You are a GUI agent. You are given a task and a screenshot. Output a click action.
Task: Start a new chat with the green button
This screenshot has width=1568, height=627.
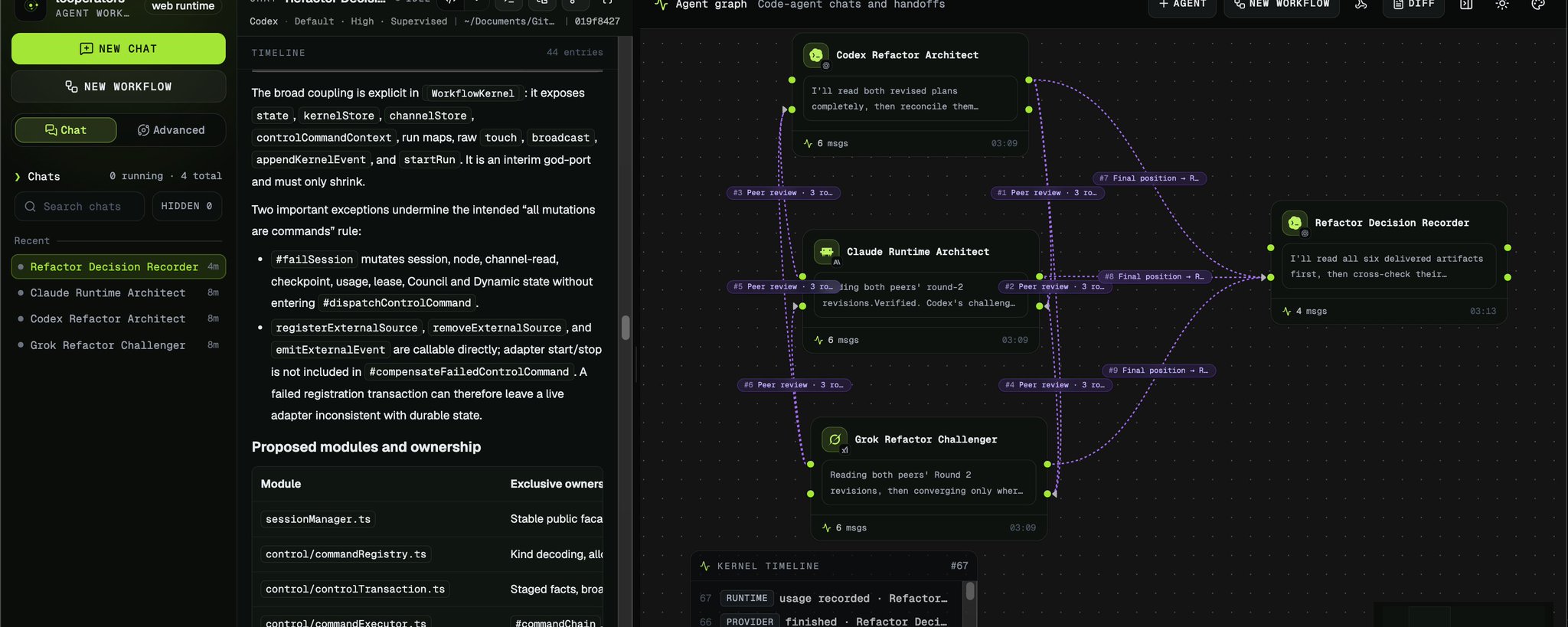tap(119, 48)
